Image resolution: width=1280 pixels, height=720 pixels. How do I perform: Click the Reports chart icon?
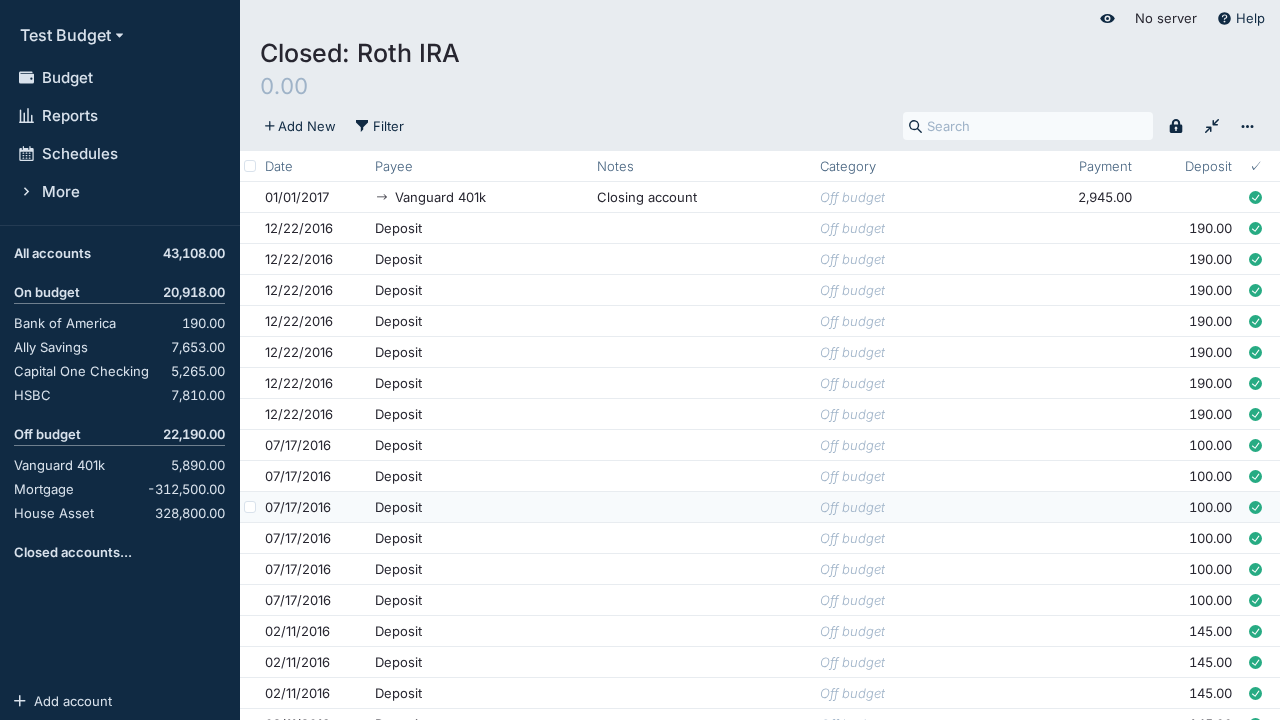[x=27, y=116]
